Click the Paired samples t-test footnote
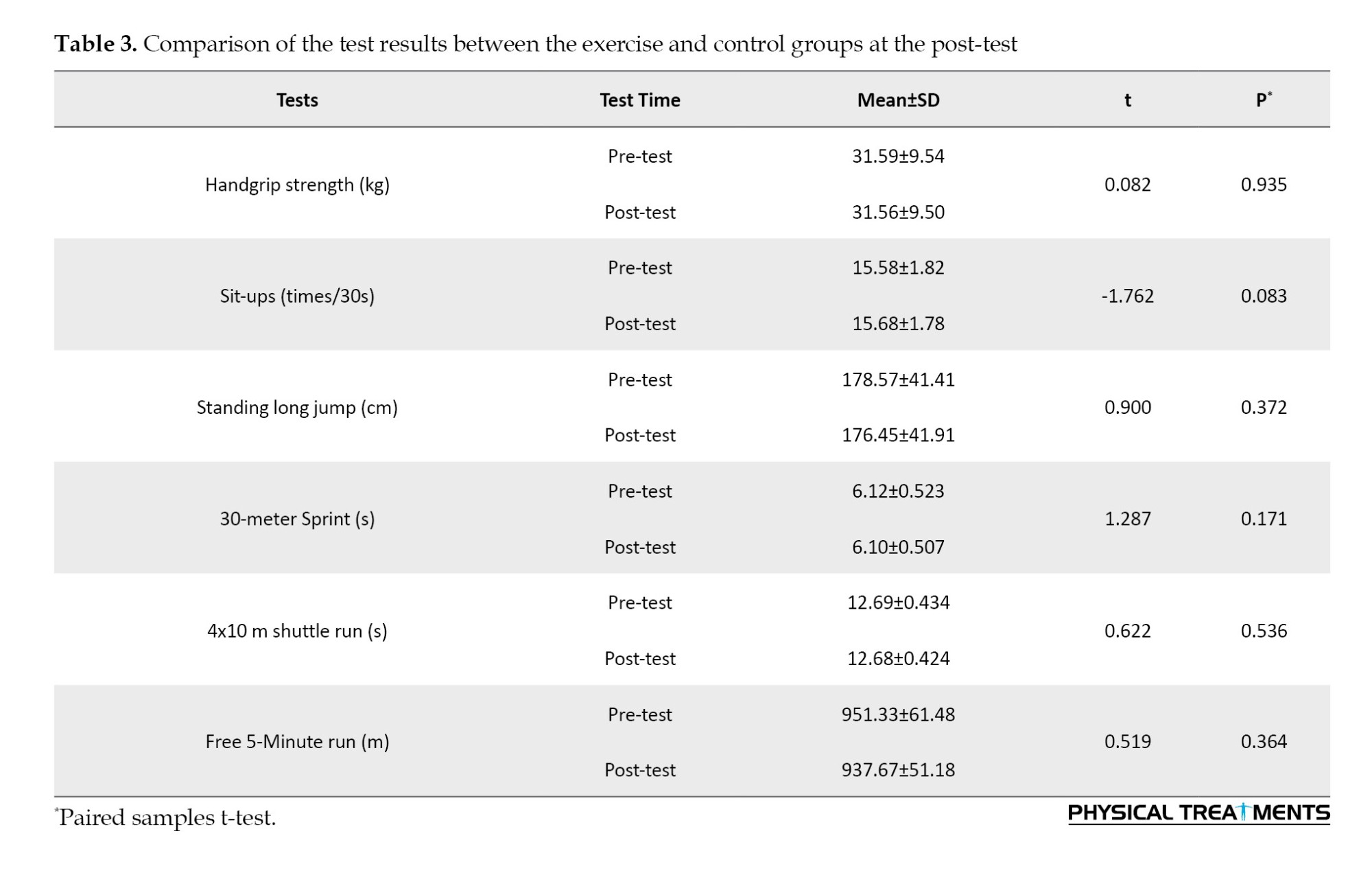The height and width of the screenshot is (873, 1372). pyautogui.click(x=166, y=817)
